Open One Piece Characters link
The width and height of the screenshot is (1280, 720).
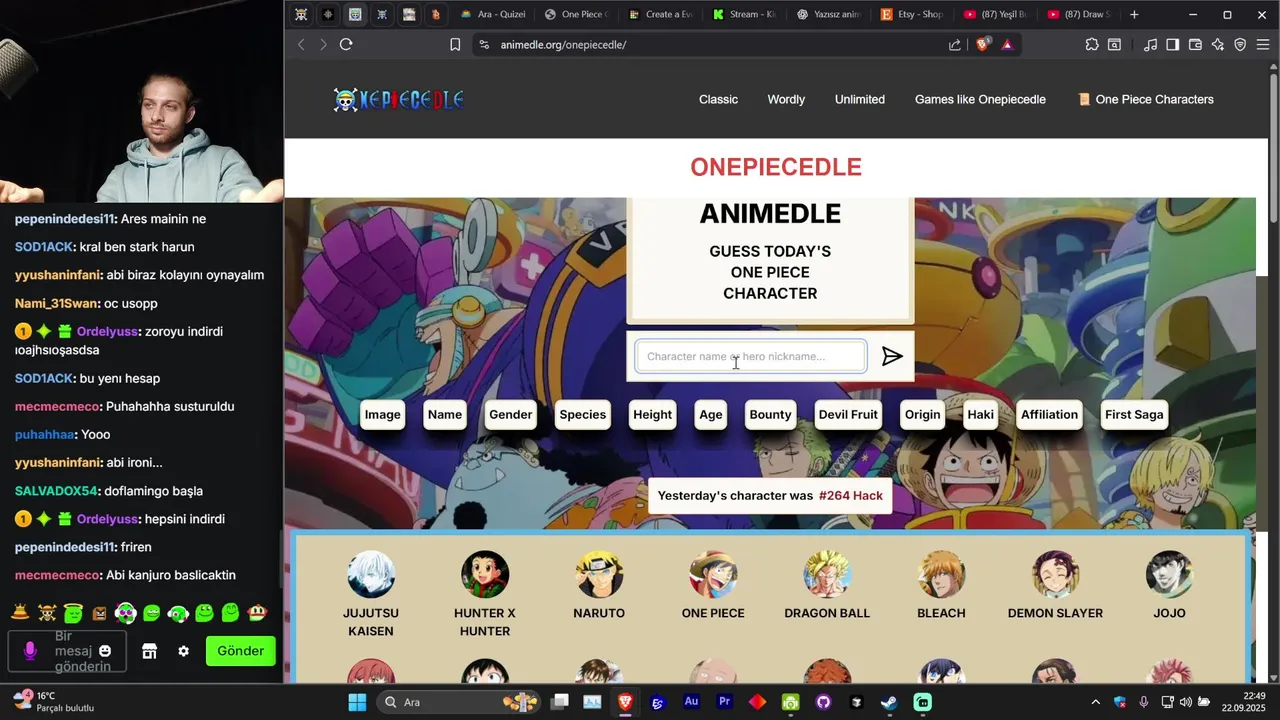click(x=1146, y=99)
